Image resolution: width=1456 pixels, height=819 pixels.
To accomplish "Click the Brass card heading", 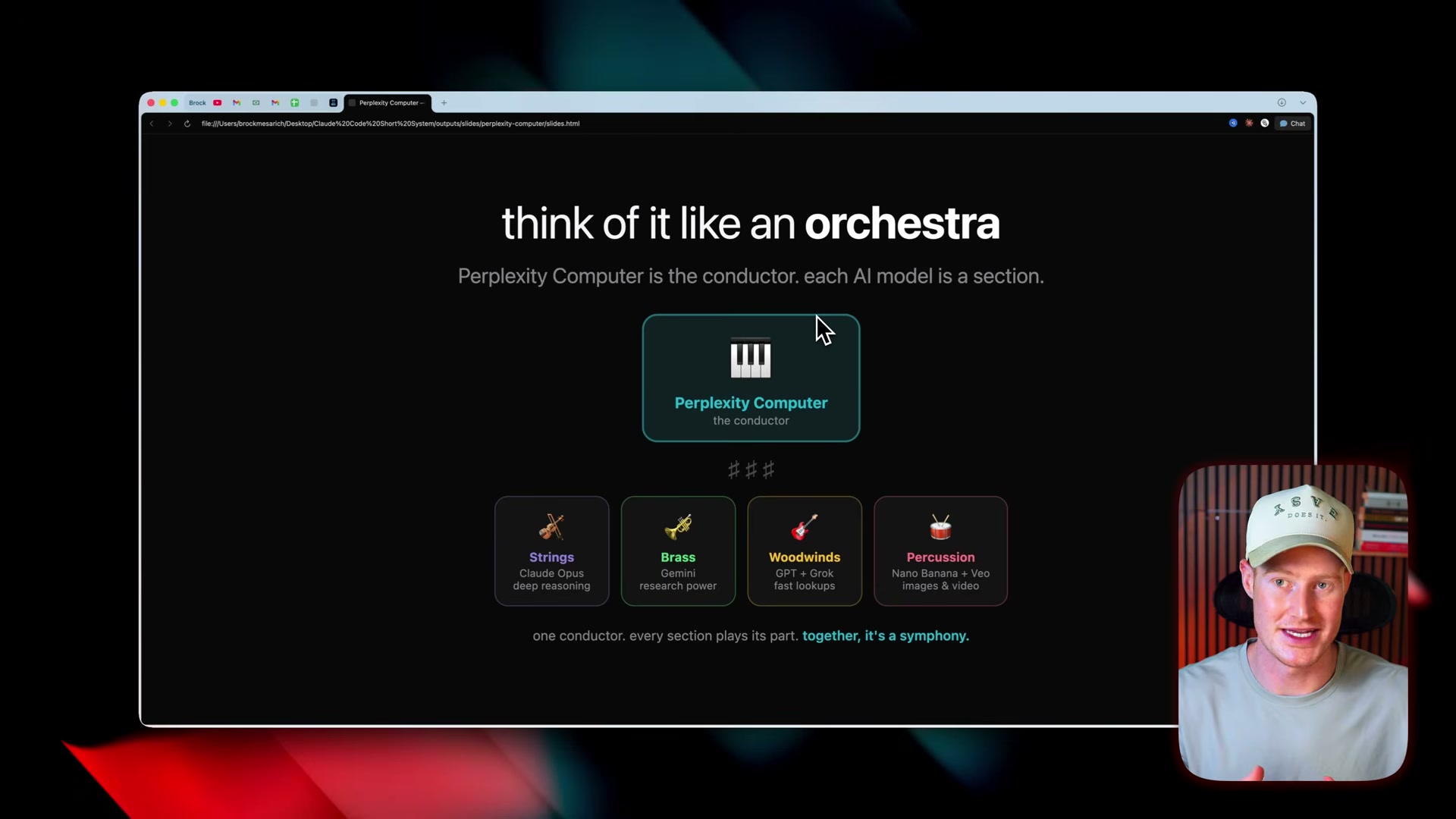I will coord(678,557).
